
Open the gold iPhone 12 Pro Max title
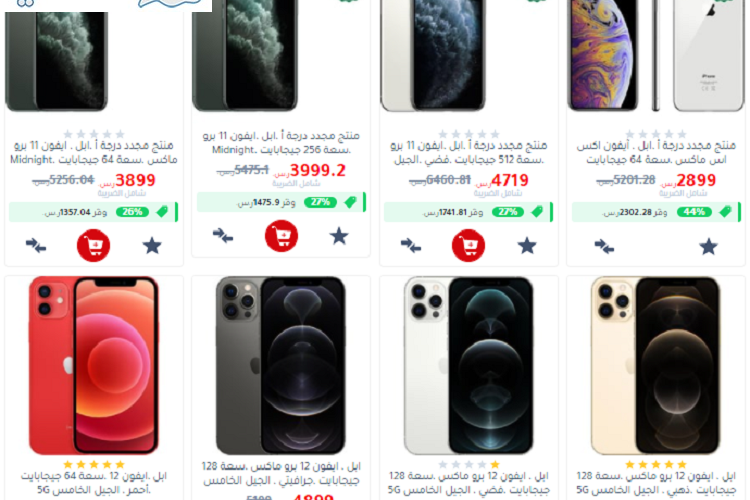[656, 483]
